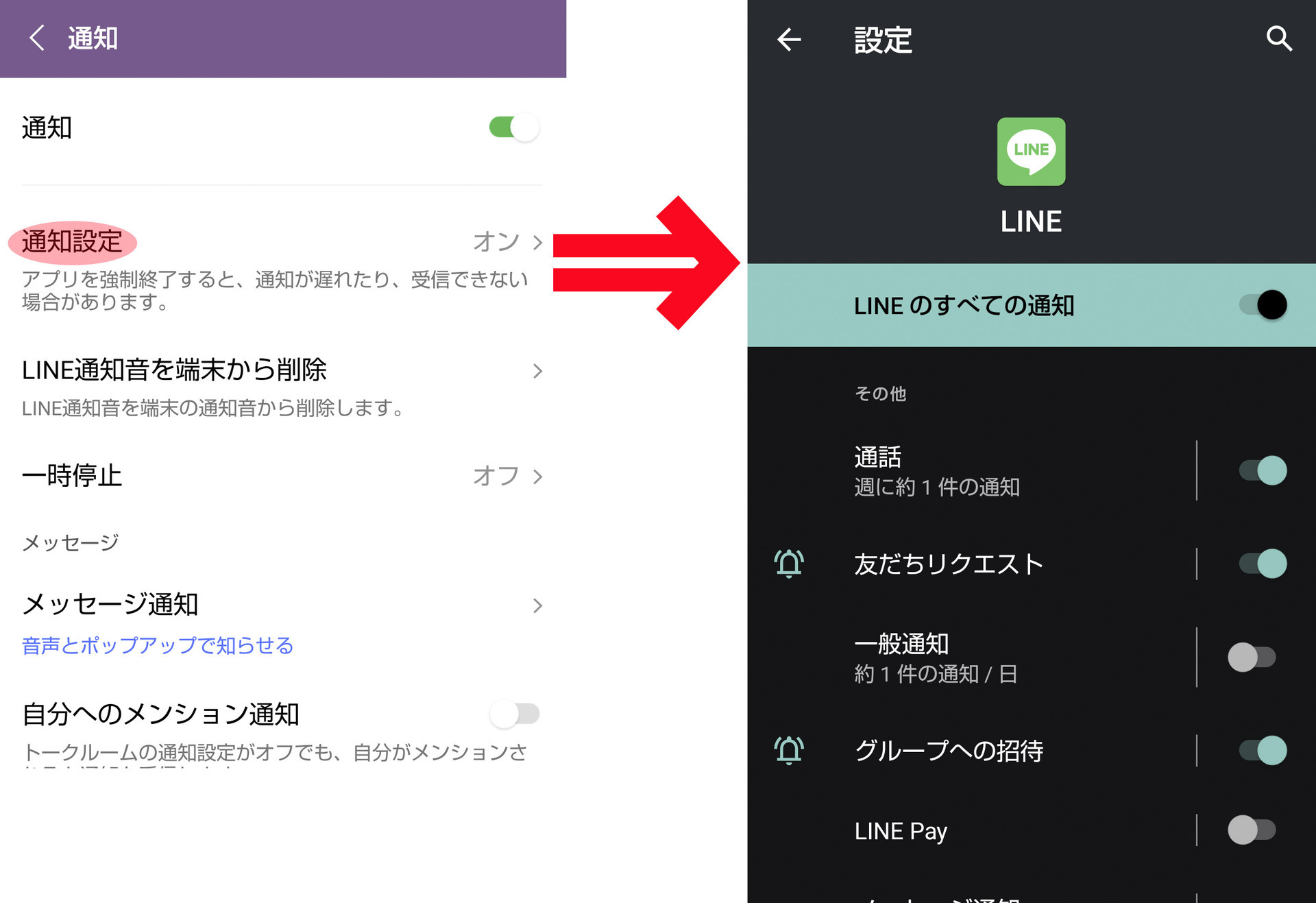The height and width of the screenshot is (903, 1316).
Task: Enable the LINE Pay notification switch
Action: [1252, 830]
